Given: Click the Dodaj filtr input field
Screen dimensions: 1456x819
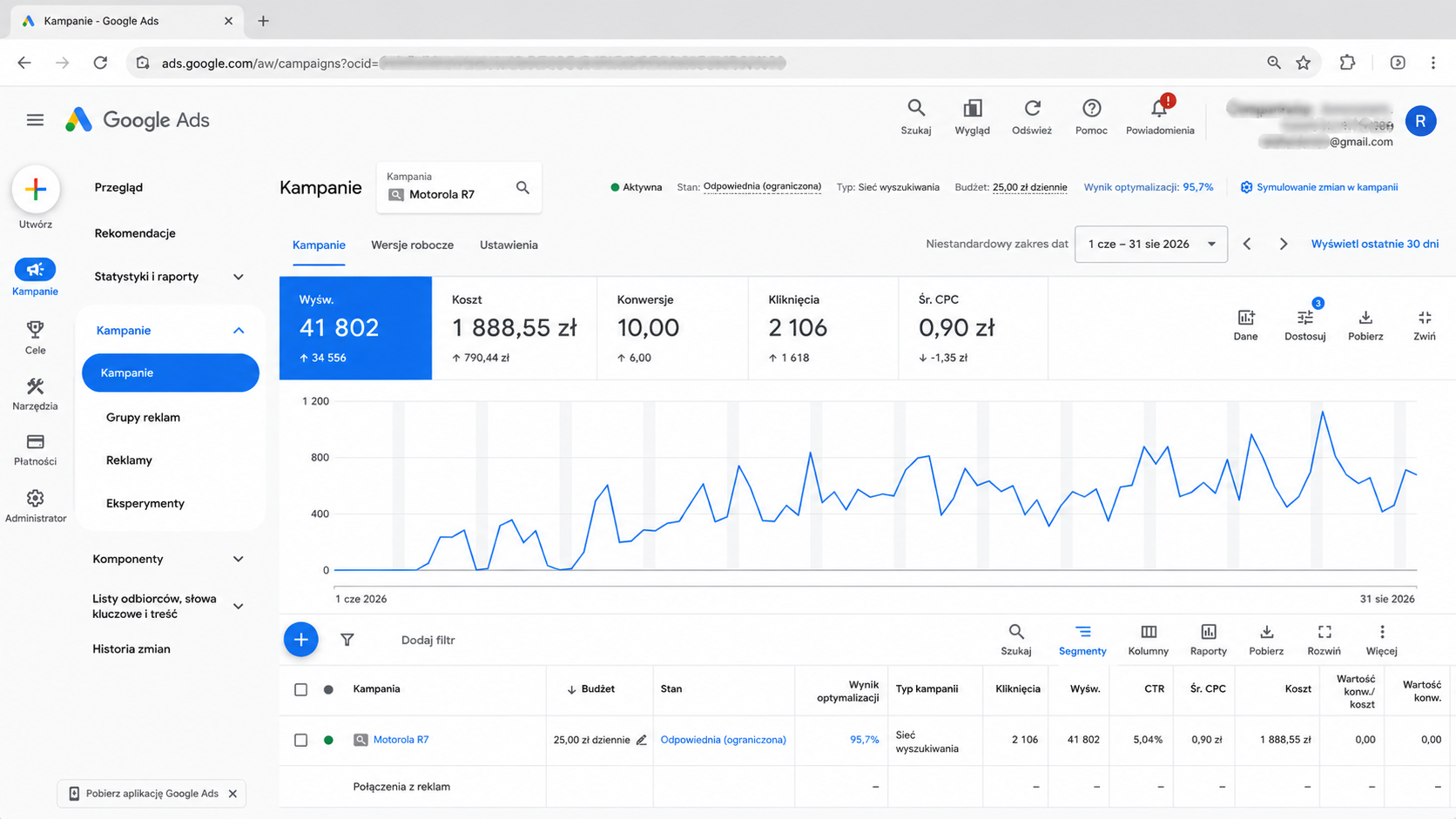Looking at the screenshot, I should coord(428,640).
